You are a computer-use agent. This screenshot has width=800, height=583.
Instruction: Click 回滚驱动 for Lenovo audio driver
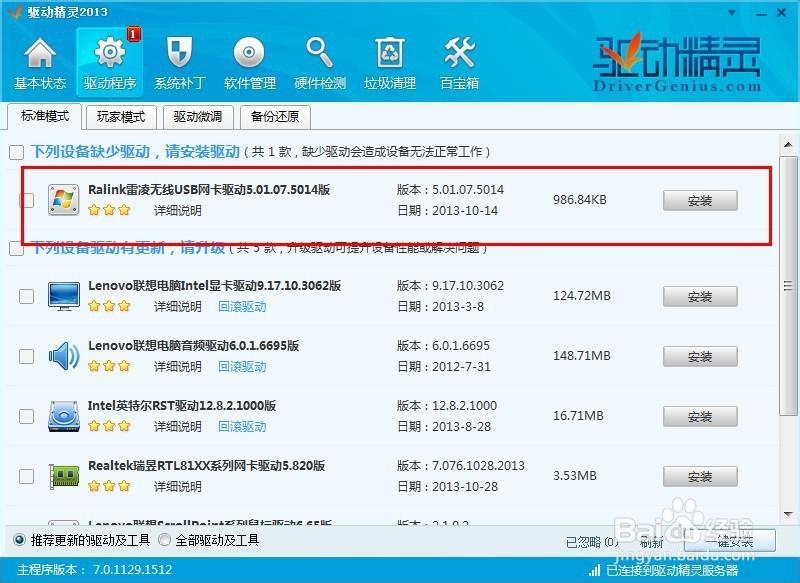point(242,366)
